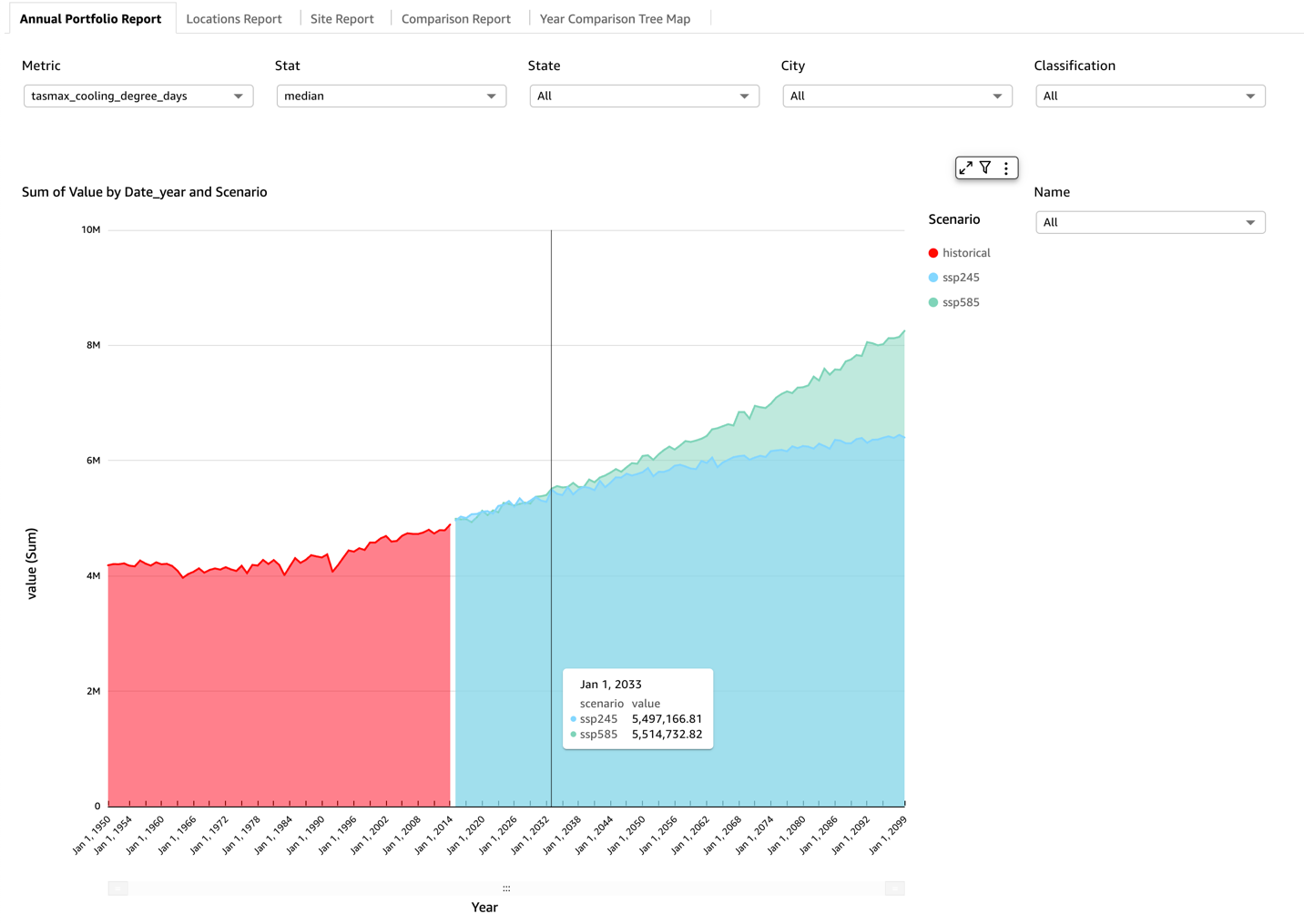The height and width of the screenshot is (924, 1304).
Task: Open the Year Comparison Tree Map tab
Action: coord(615,18)
